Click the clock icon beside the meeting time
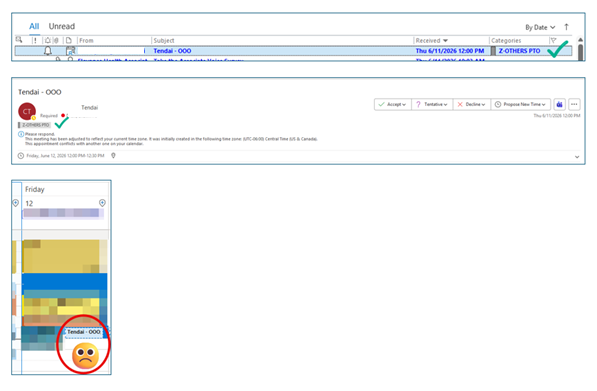 21,156
